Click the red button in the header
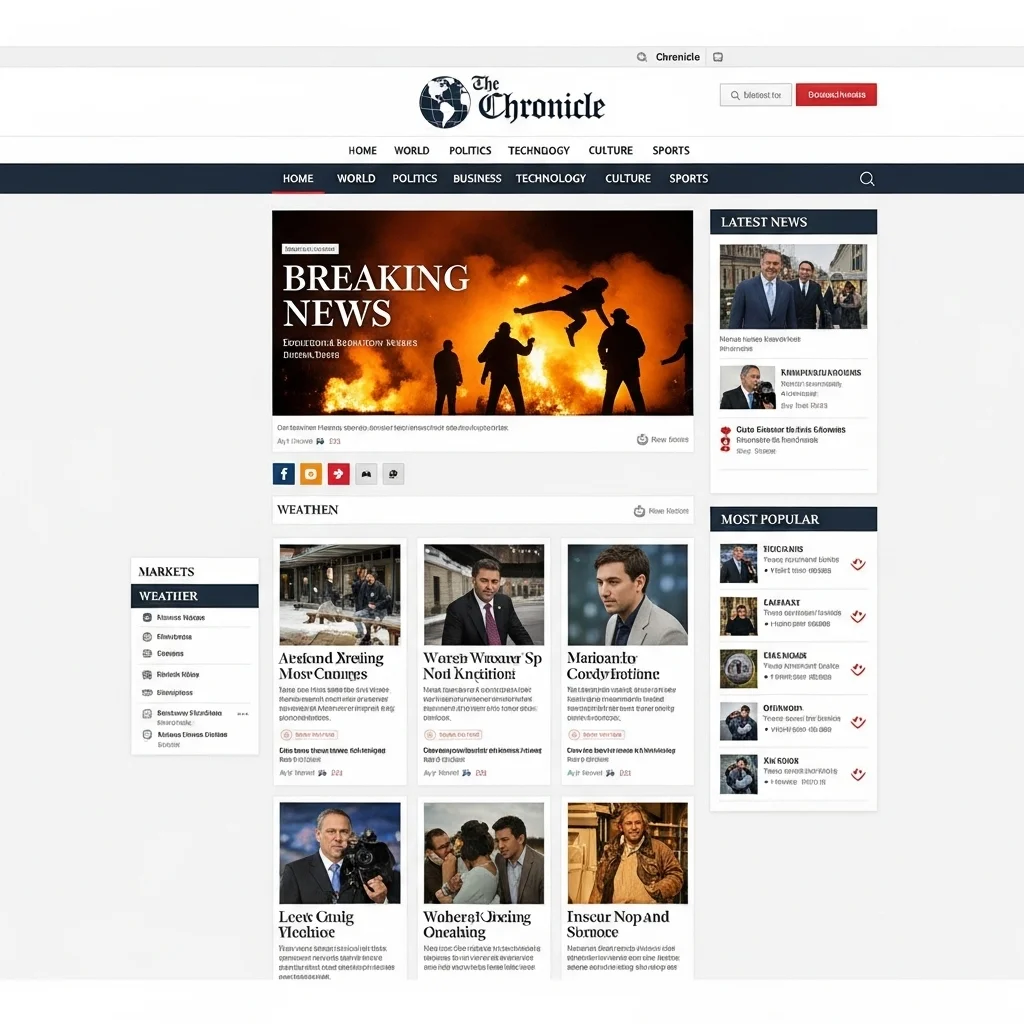1024x1024 pixels. (x=836, y=95)
